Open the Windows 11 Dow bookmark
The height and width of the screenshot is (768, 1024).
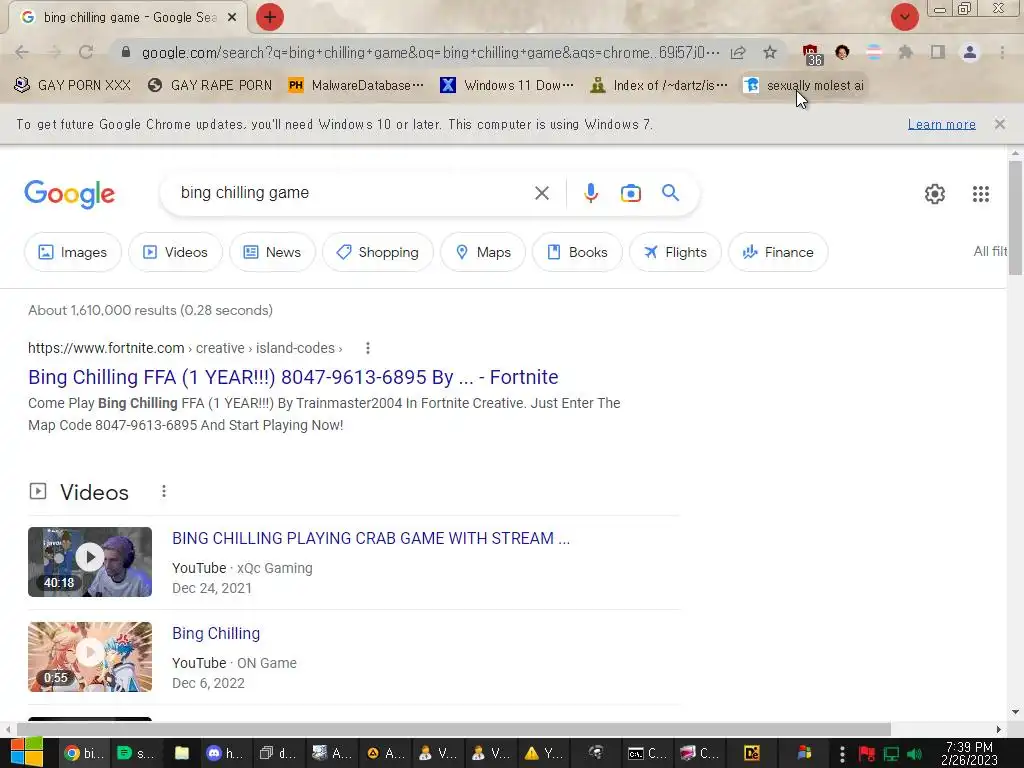(507, 86)
